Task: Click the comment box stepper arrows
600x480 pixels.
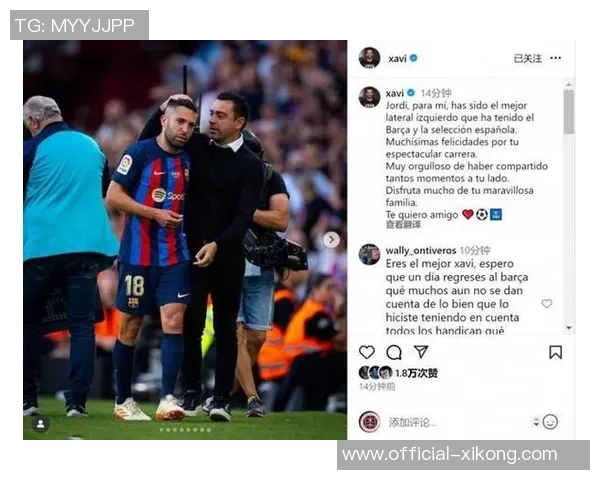Action: pos(536,422)
